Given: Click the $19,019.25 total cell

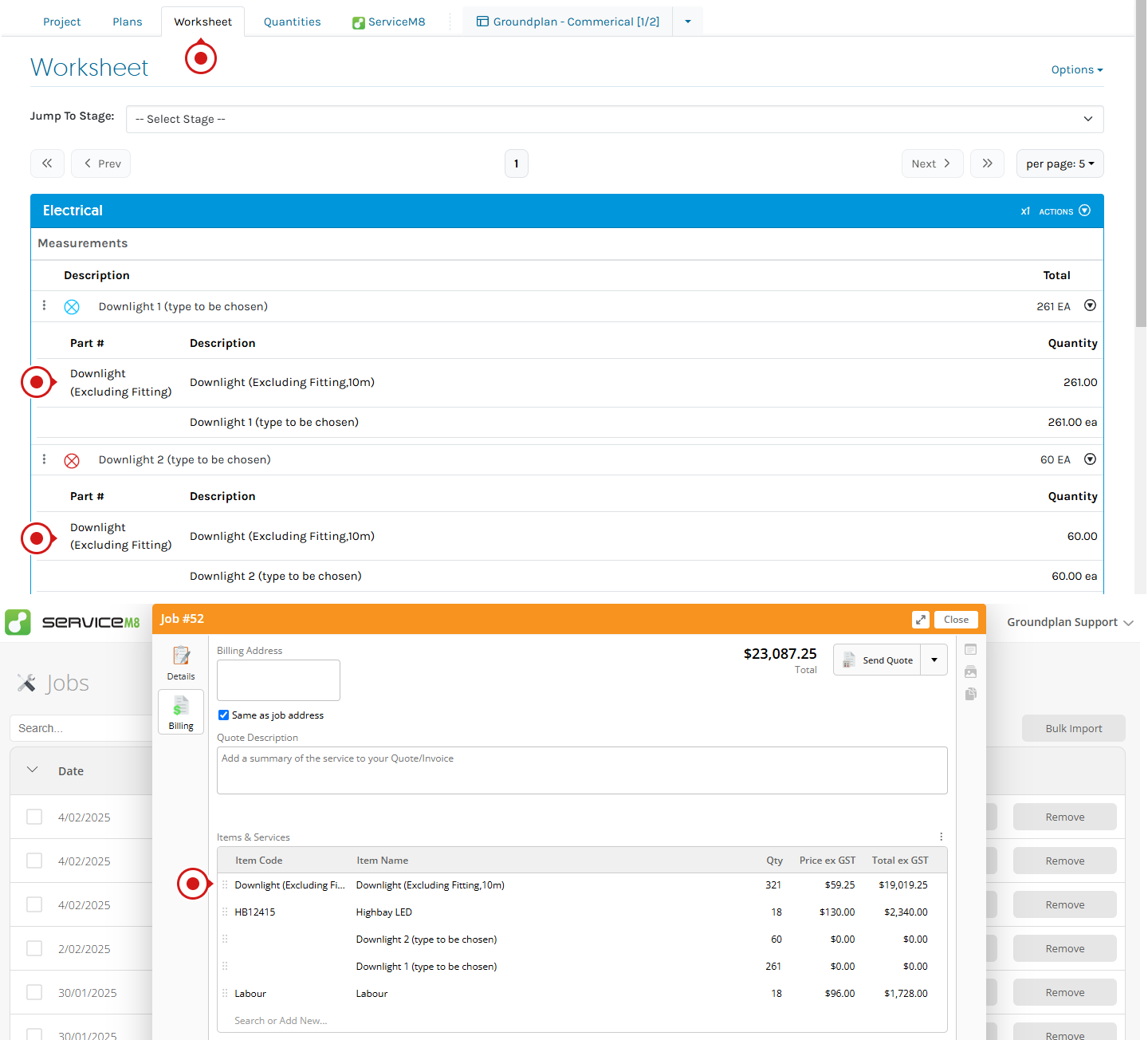Looking at the screenshot, I should (x=903, y=884).
